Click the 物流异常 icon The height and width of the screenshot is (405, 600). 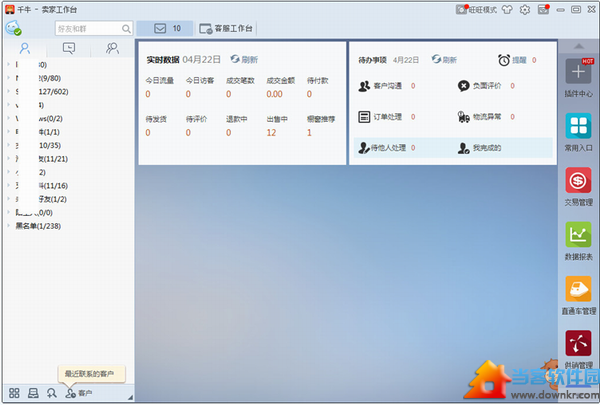tap(463, 117)
